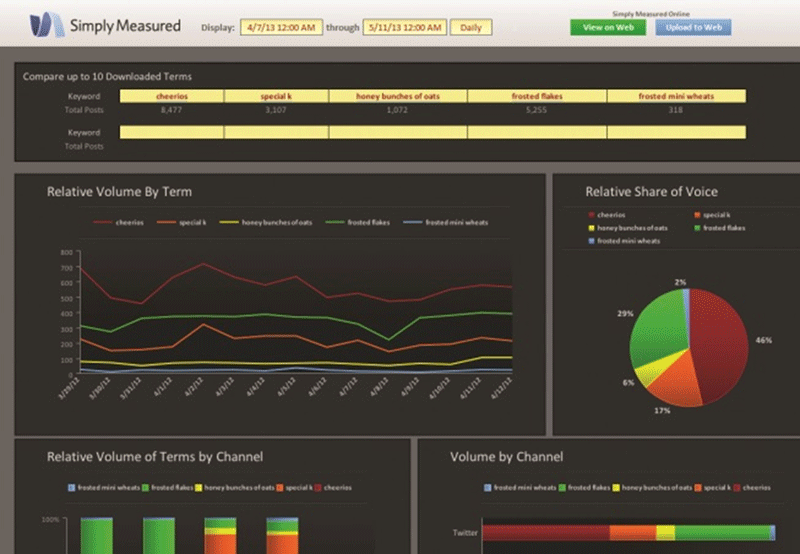Click special k orange swatch in Share of Voice legend
Viewport: 800px width, 554px height.
tap(697, 215)
